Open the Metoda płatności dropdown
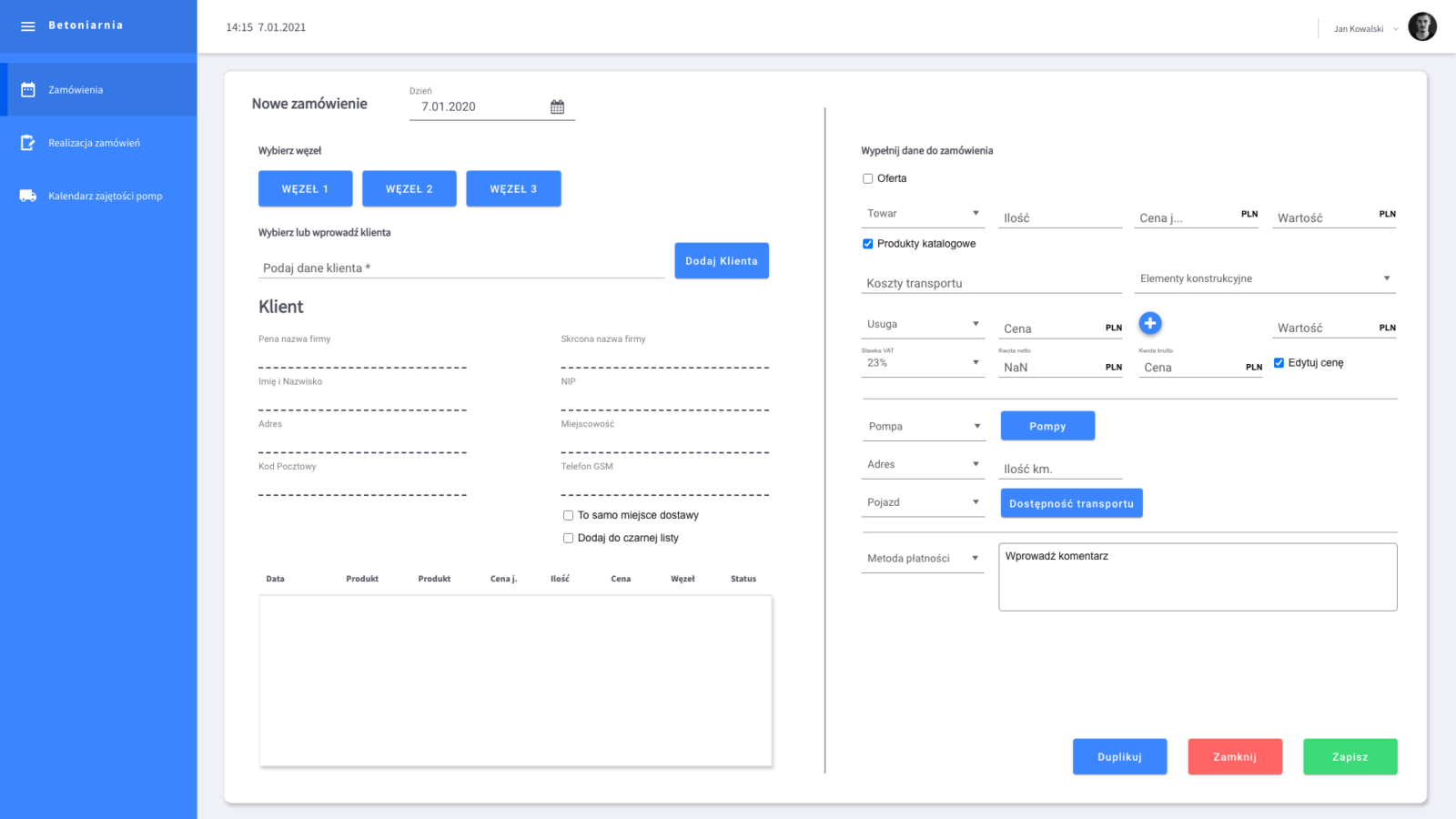This screenshot has height=819, width=1456. [x=923, y=559]
